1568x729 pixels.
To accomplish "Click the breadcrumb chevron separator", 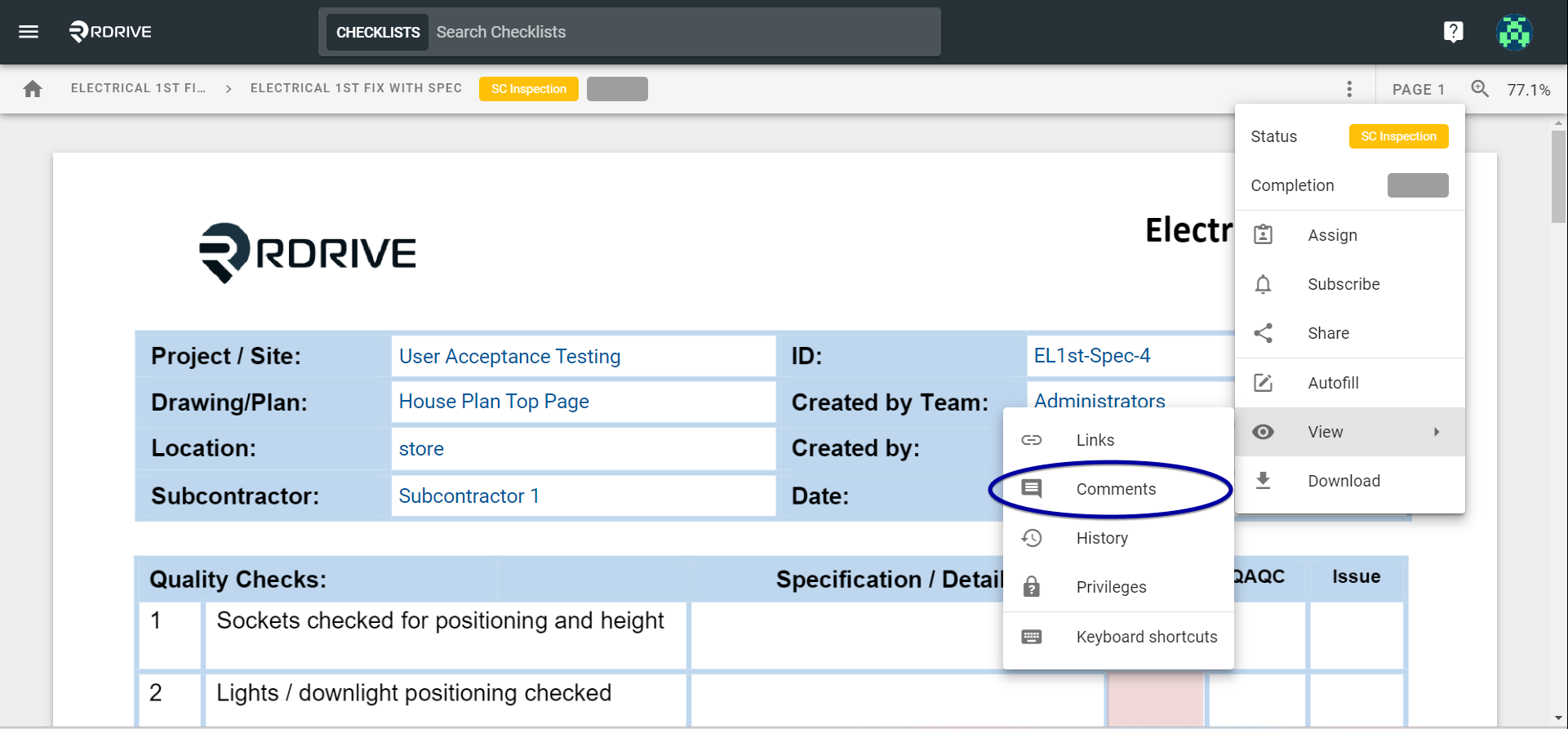I will tap(229, 89).
